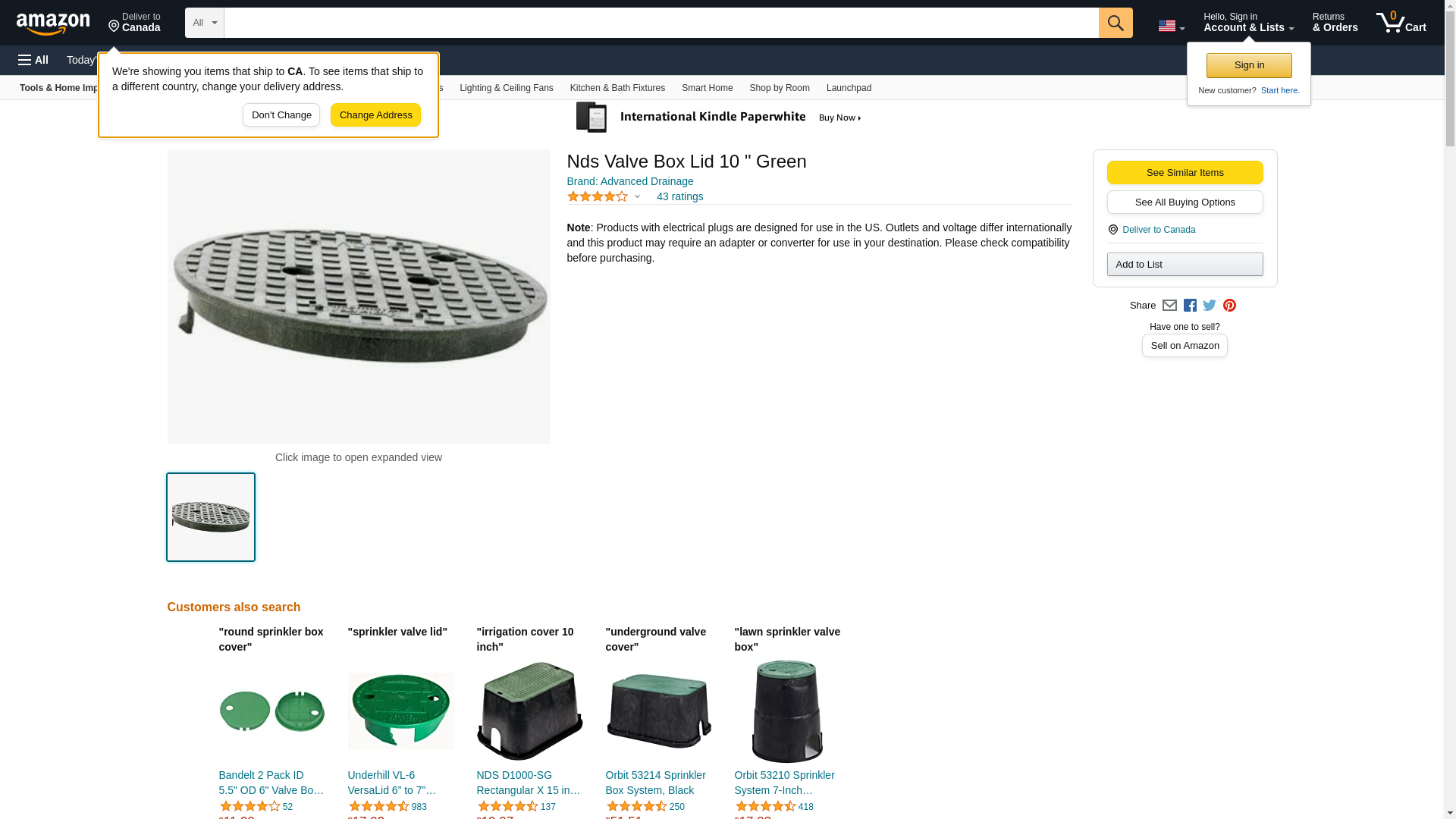
Task: Click the Don't Change button
Action: [x=281, y=115]
